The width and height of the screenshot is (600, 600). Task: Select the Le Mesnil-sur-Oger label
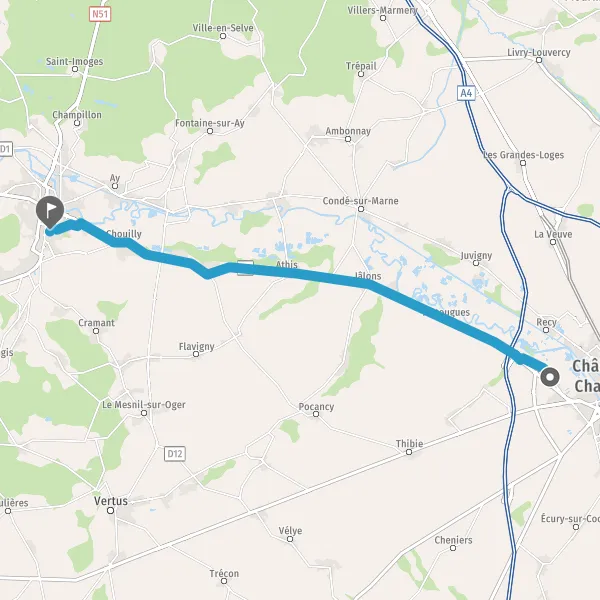[x=143, y=405]
